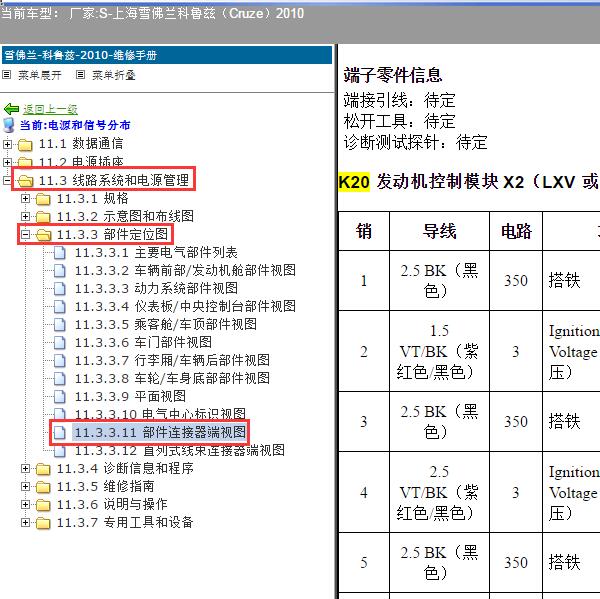
Task: Click wire cell 1.5 VT/BK in pin 2 row
Action: click(439, 351)
